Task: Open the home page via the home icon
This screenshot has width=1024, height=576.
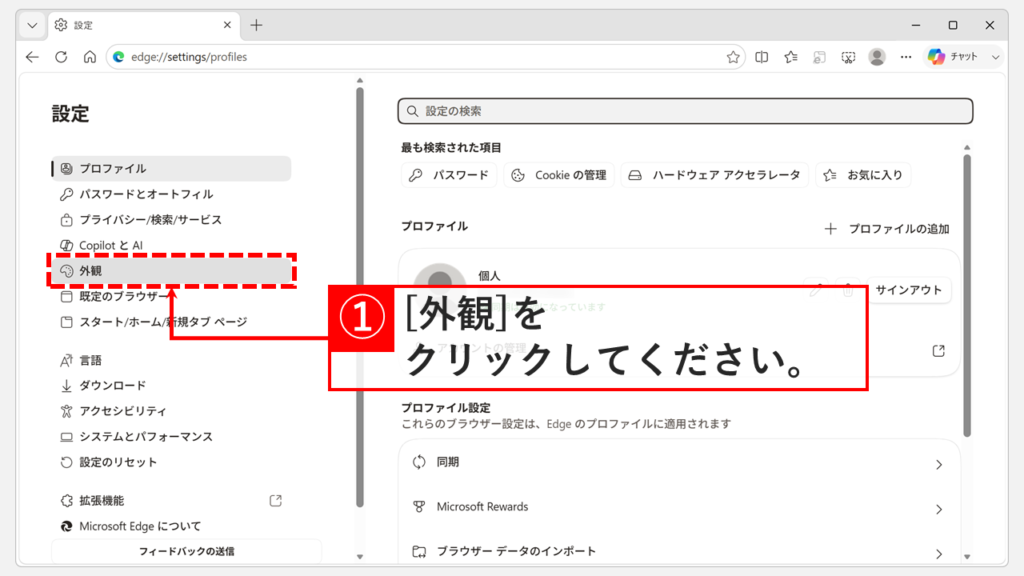Action: tap(89, 57)
